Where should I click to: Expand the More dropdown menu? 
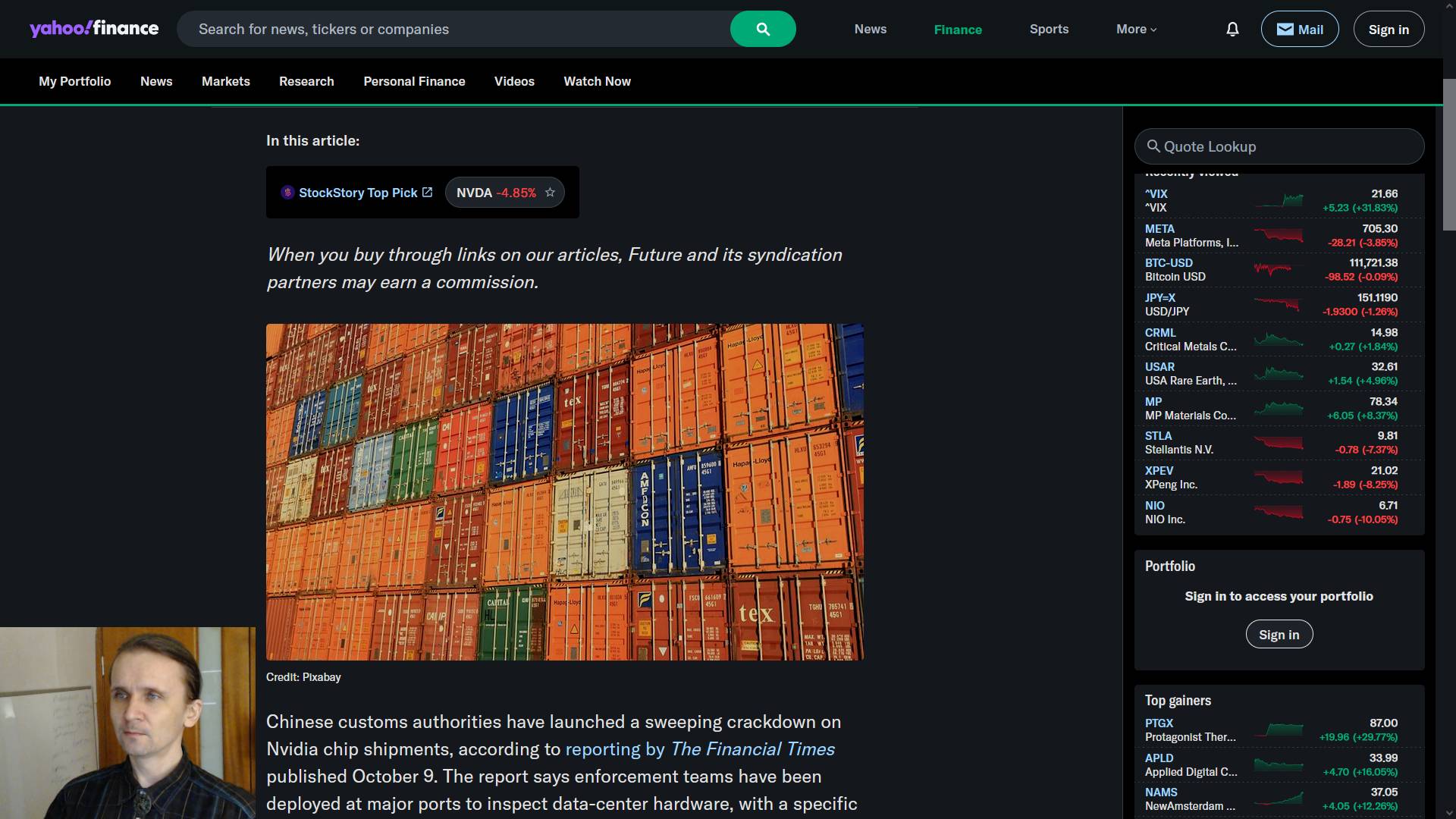(1136, 30)
